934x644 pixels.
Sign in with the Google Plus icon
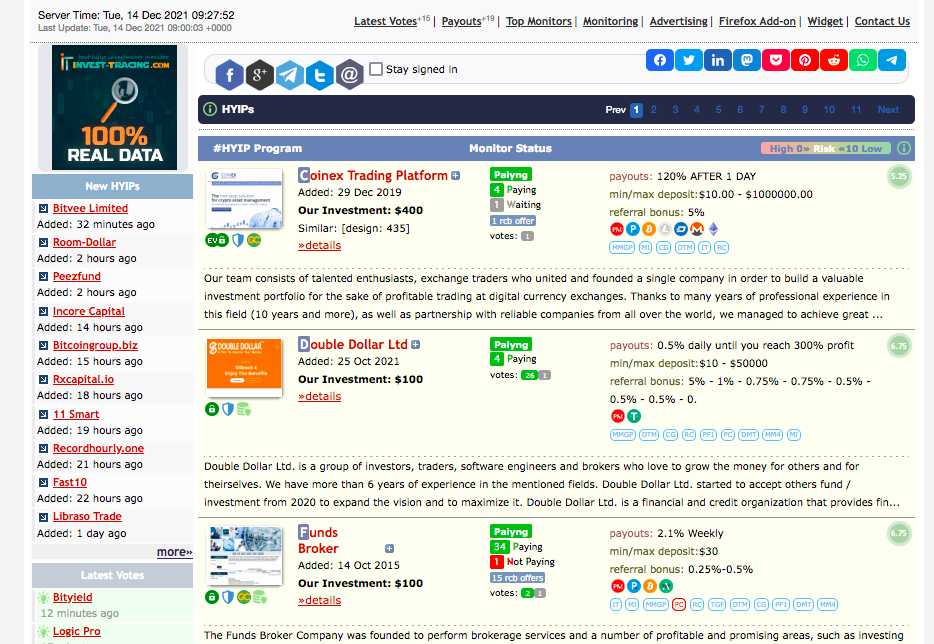click(x=260, y=75)
